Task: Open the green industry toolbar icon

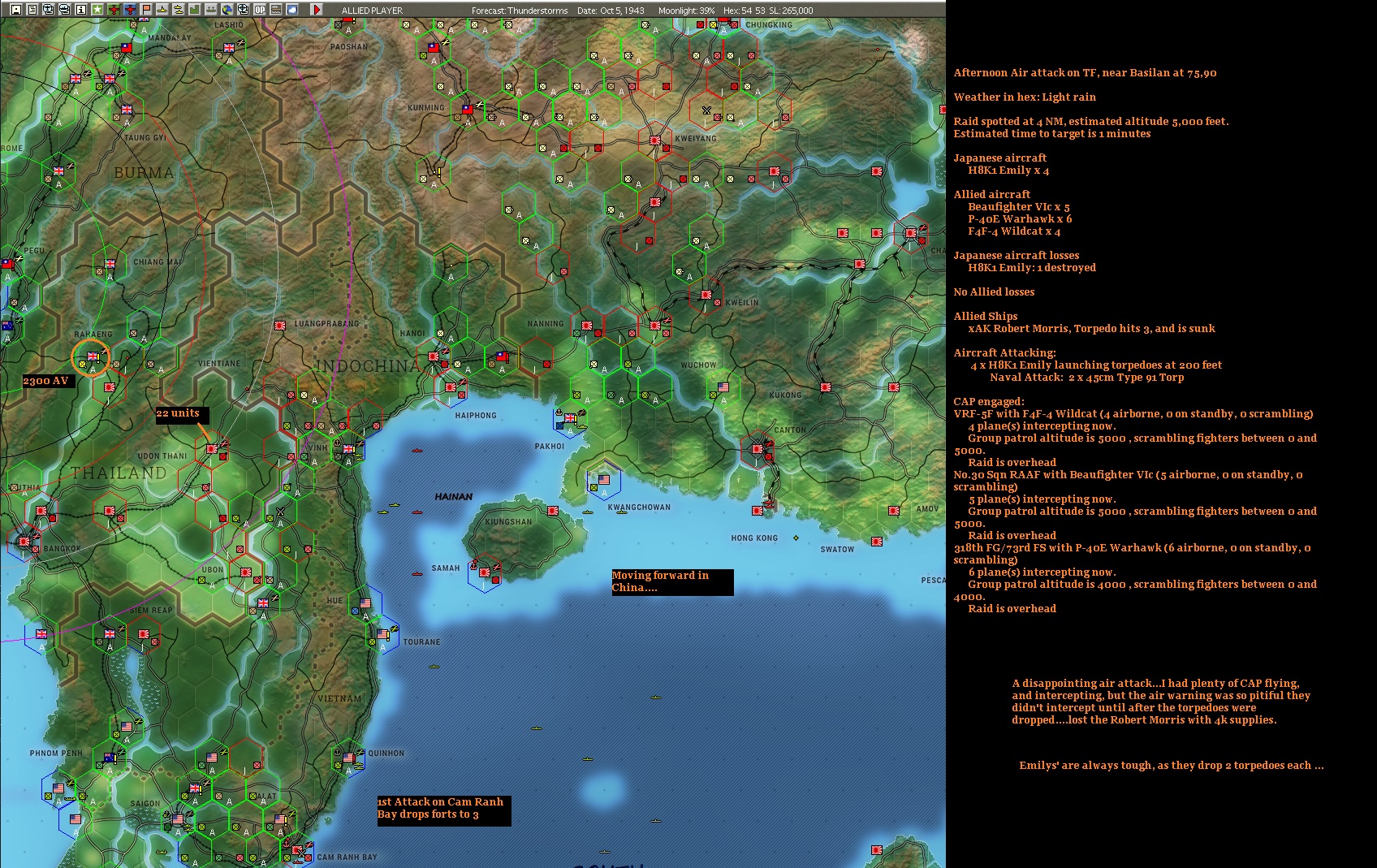Action: click(x=195, y=10)
